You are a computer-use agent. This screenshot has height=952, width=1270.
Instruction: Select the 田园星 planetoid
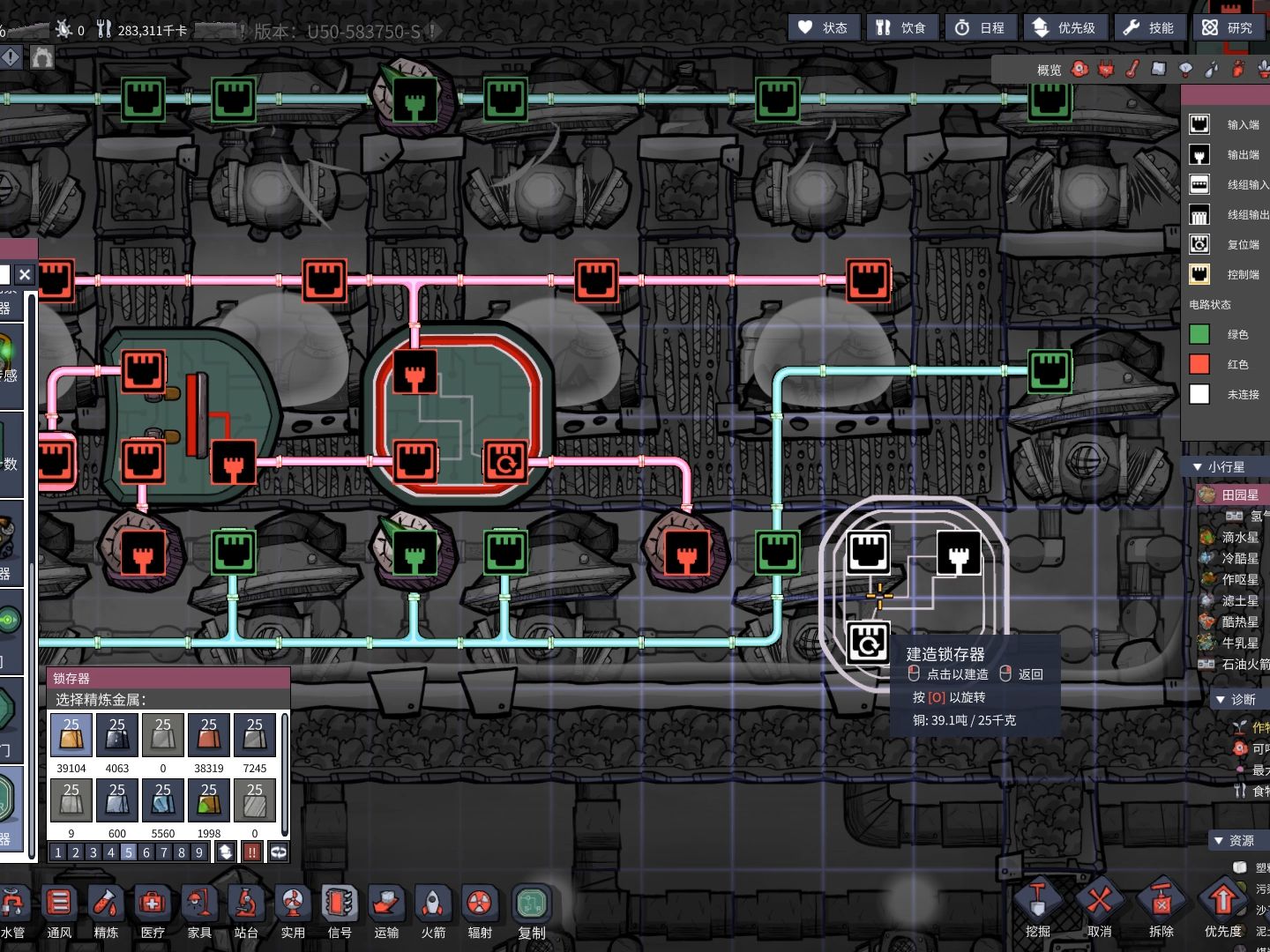click(x=1232, y=495)
